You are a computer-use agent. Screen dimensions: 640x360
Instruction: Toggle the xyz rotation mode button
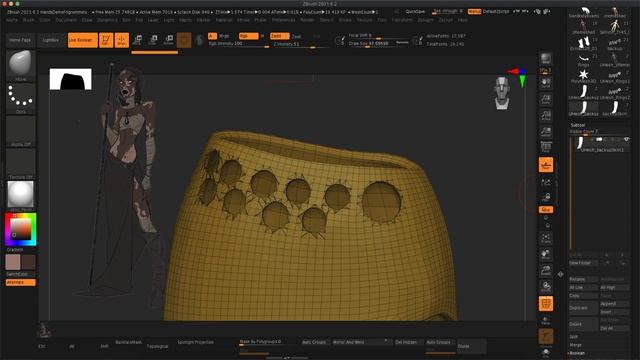tap(546, 209)
